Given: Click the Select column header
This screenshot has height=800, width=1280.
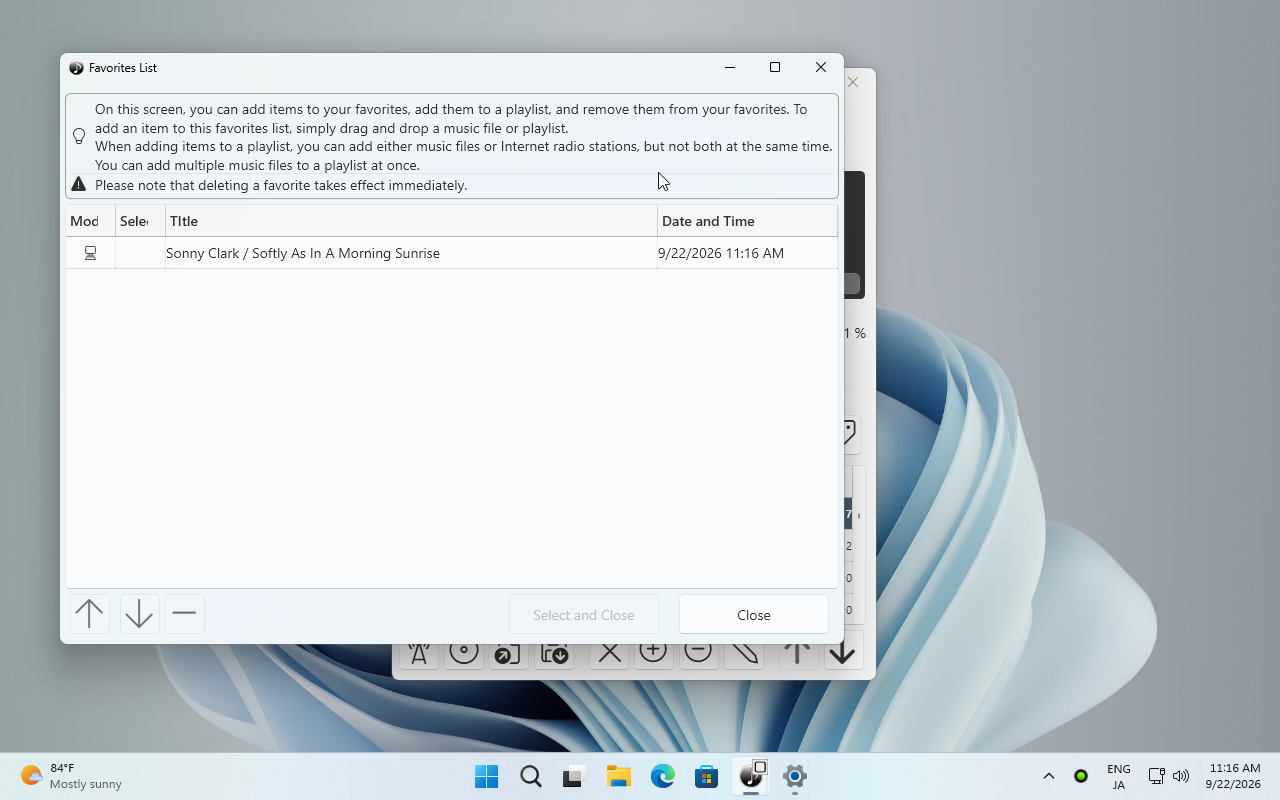Looking at the screenshot, I should pos(140,221).
